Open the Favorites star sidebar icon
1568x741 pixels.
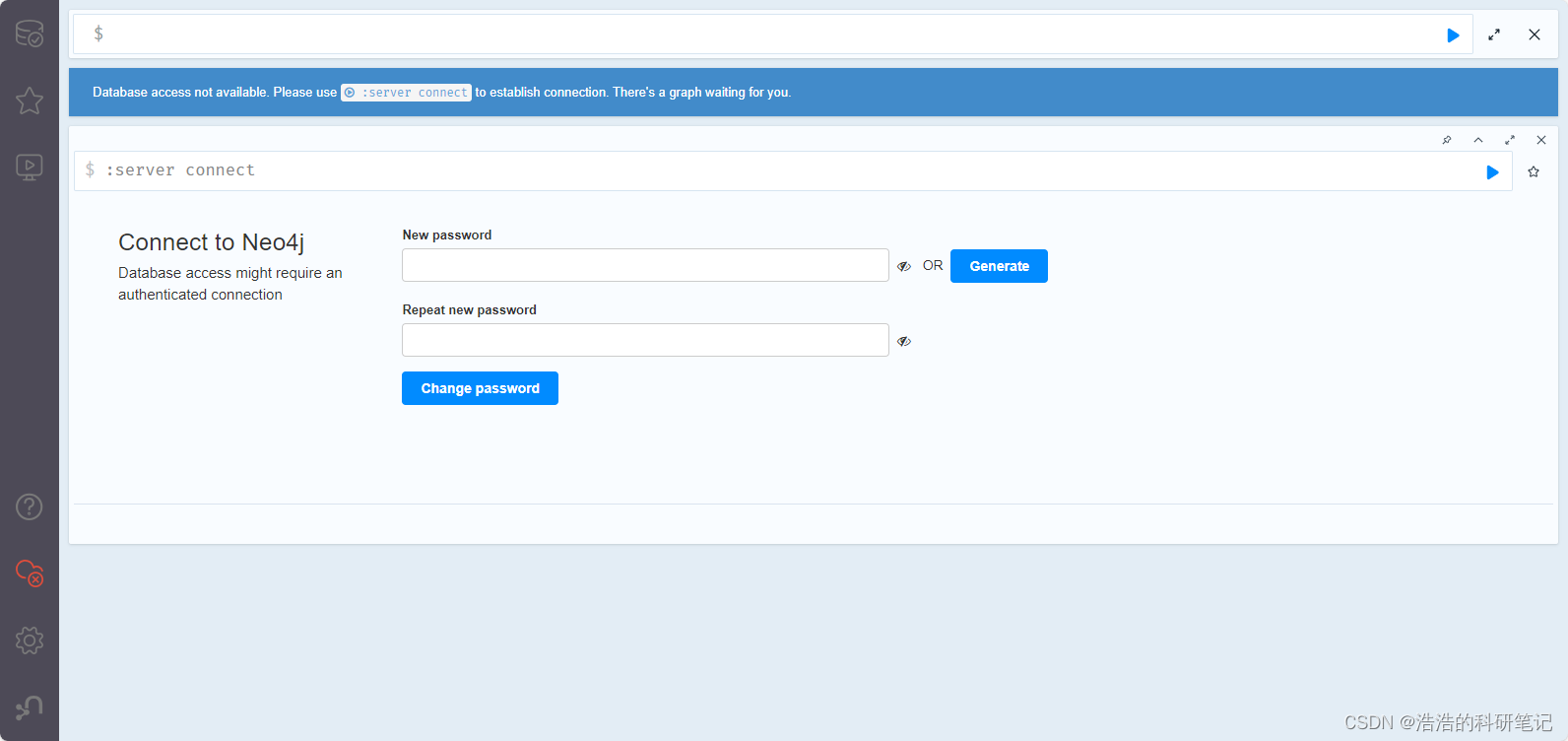click(30, 101)
